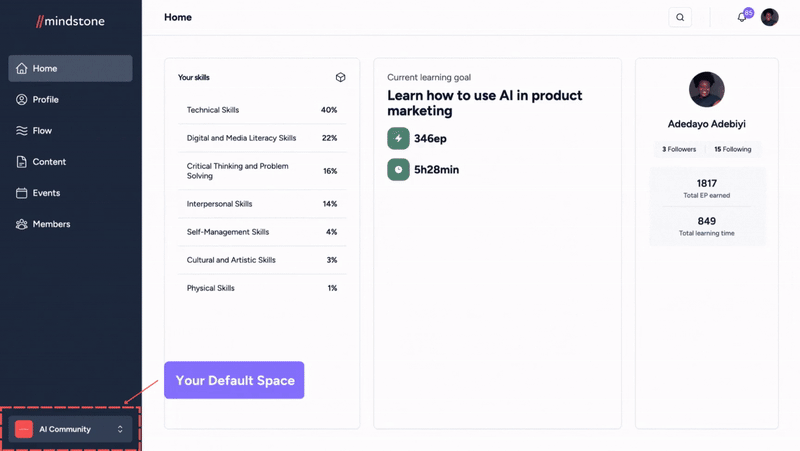This screenshot has height=451, width=800.
Task: Open the notifications bell icon
Action: pyautogui.click(x=741, y=17)
